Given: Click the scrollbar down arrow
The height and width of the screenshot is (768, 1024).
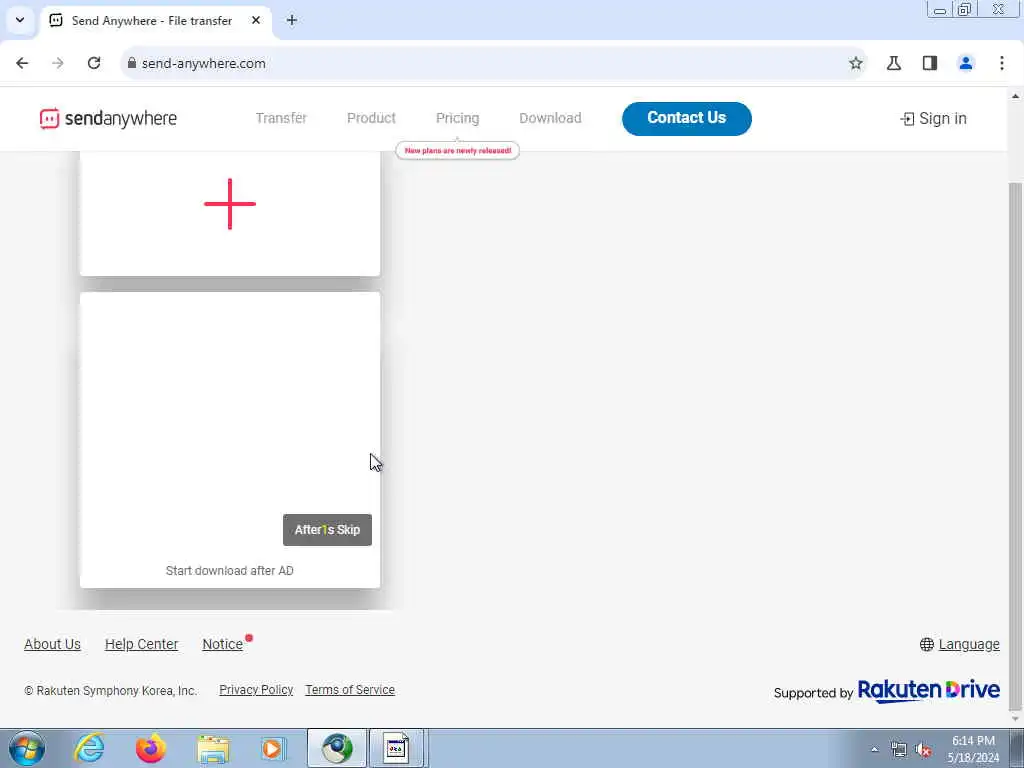Looking at the screenshot, I should pos(1015,719).
